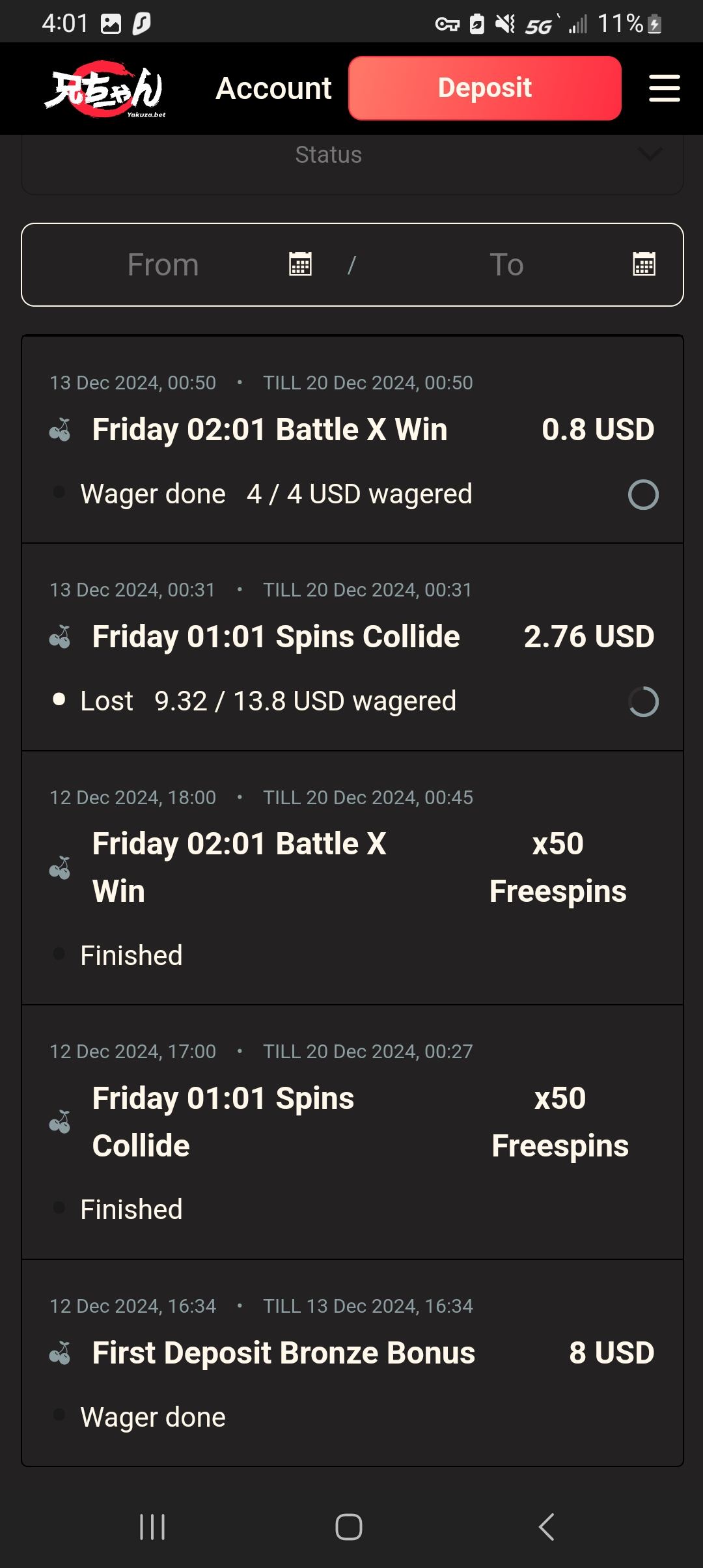The height and width of the screenshot is (1568, 703).
Task: Tap cherry icon beside 2.76 USD Spins Collide
Action: coord(60,637)
